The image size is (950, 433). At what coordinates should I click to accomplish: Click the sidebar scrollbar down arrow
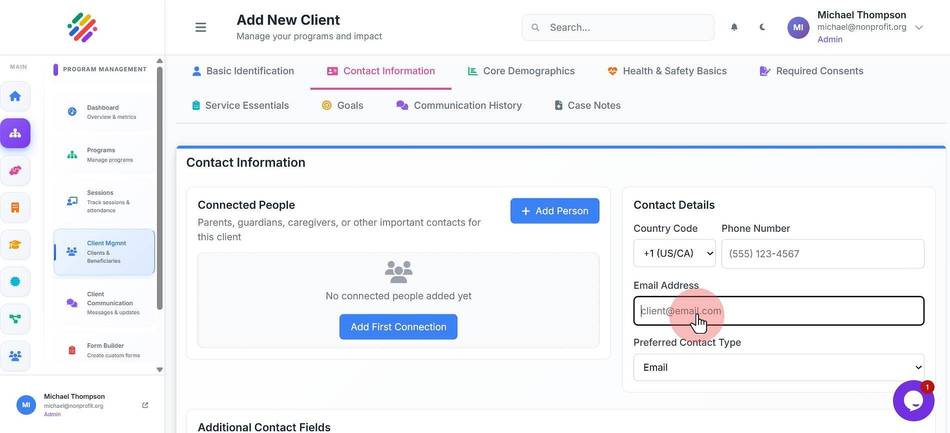pos(159,369)
